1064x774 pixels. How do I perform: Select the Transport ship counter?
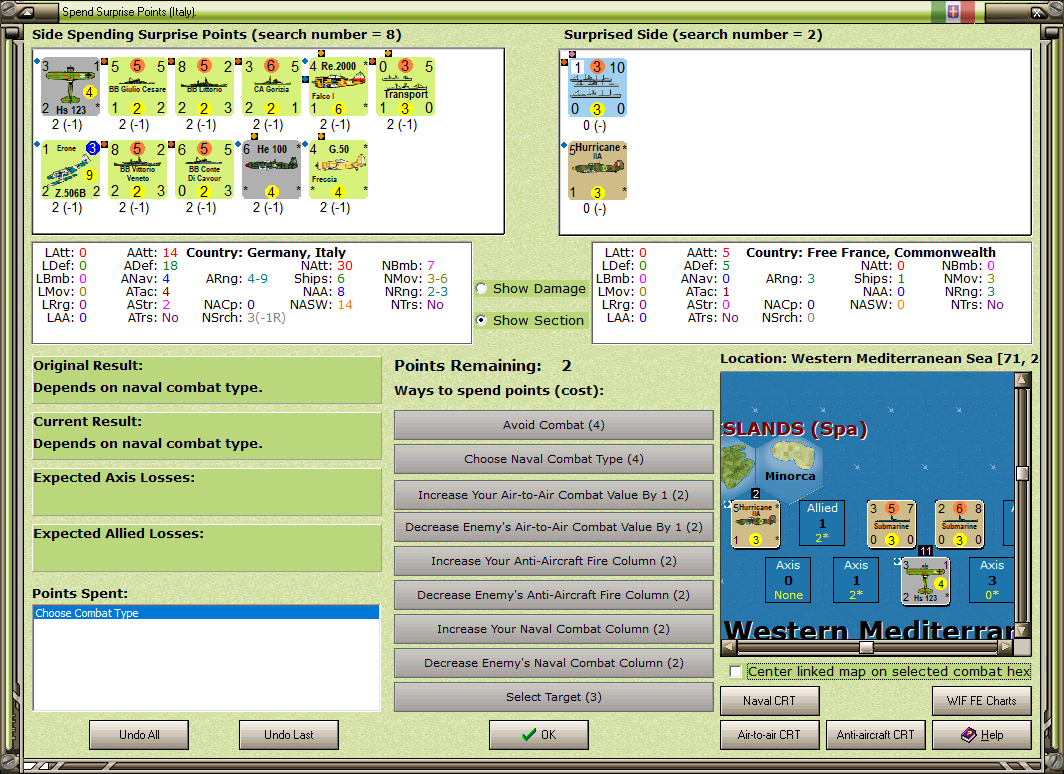pyautogui.click(x=405, y=87)
